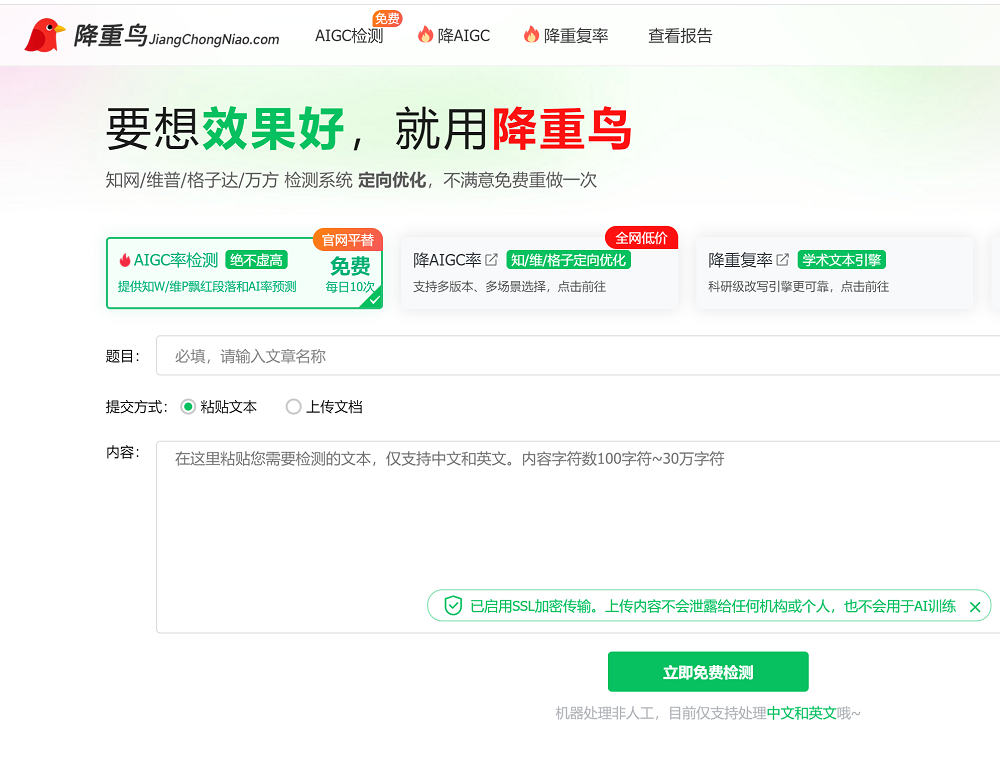The height and width of the screenshot is (770, 1000).
Task: Open the 降AIGC率 card
Action: tap(539, 273)
